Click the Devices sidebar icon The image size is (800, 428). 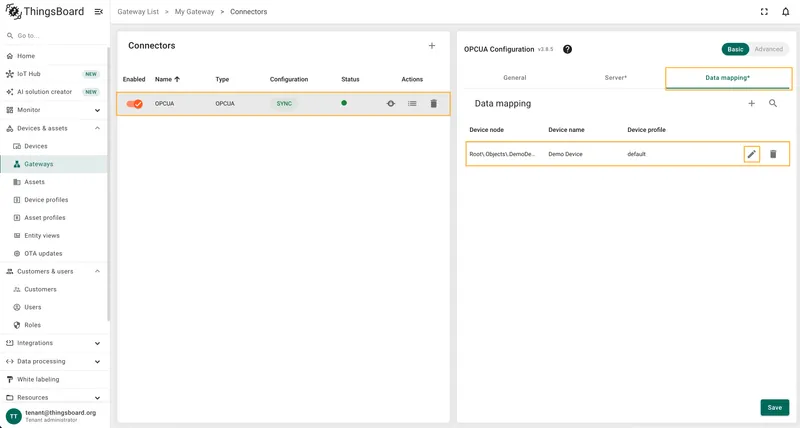tap(17, 146)
